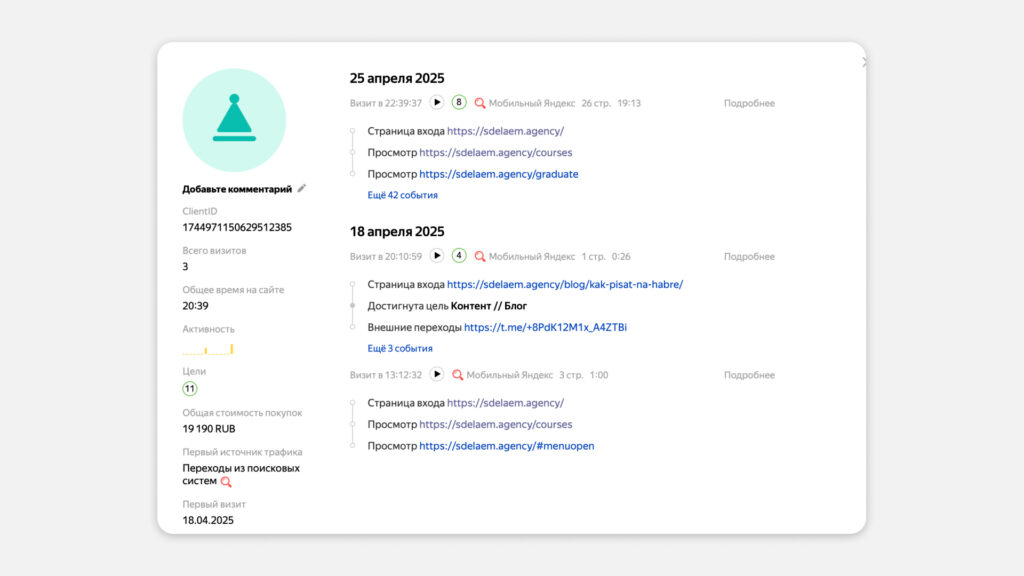Screen dimensions: 1024x576
Task: Open "Подробнее" for the 13:12:32 visit
Action: (749, 375)
